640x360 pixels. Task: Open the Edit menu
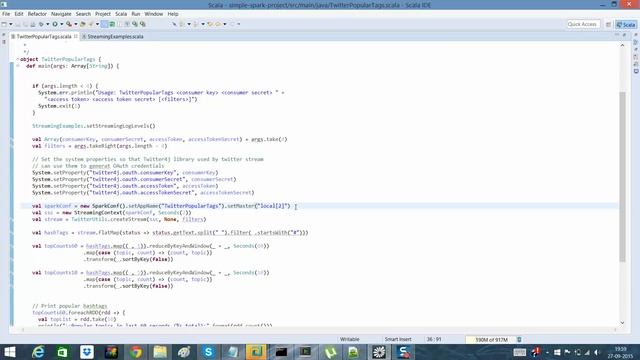[x=19, y=14]
